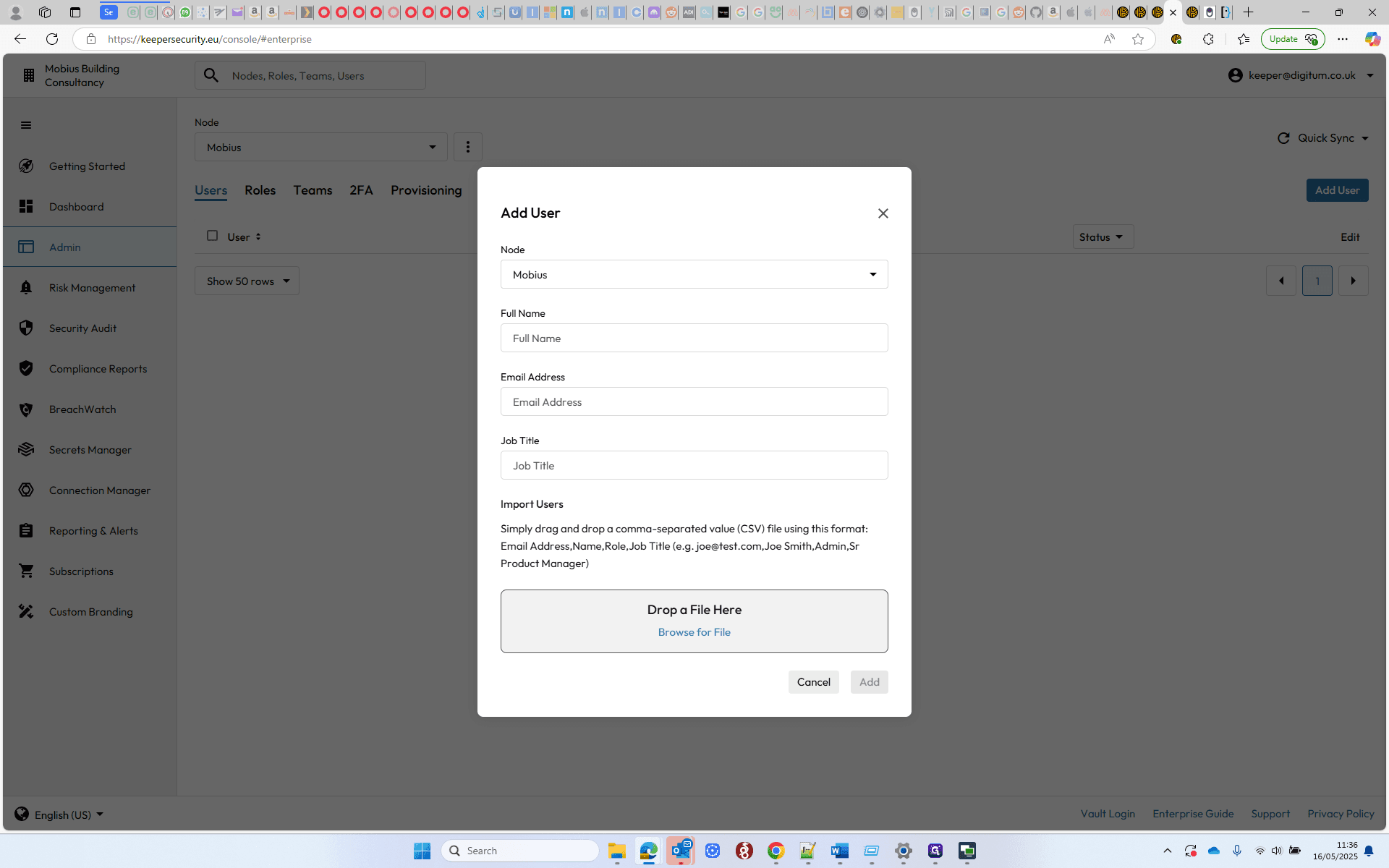This screenshot has width=1389, height=868.
Task: Sort by the User column
Action: pyautogui.click(x=244, y=237)
